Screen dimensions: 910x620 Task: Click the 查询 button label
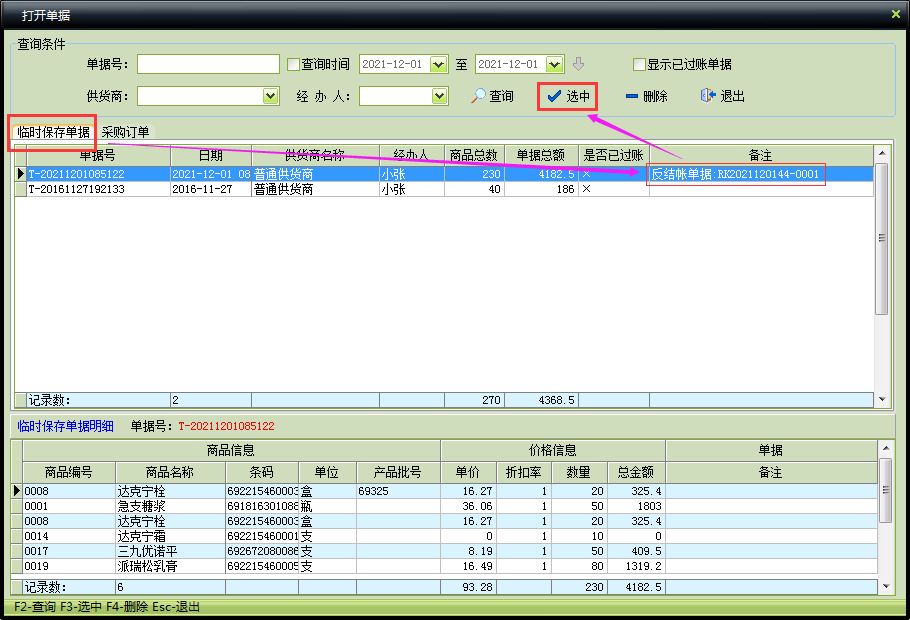pyautogui.click(x=501, y=96)
